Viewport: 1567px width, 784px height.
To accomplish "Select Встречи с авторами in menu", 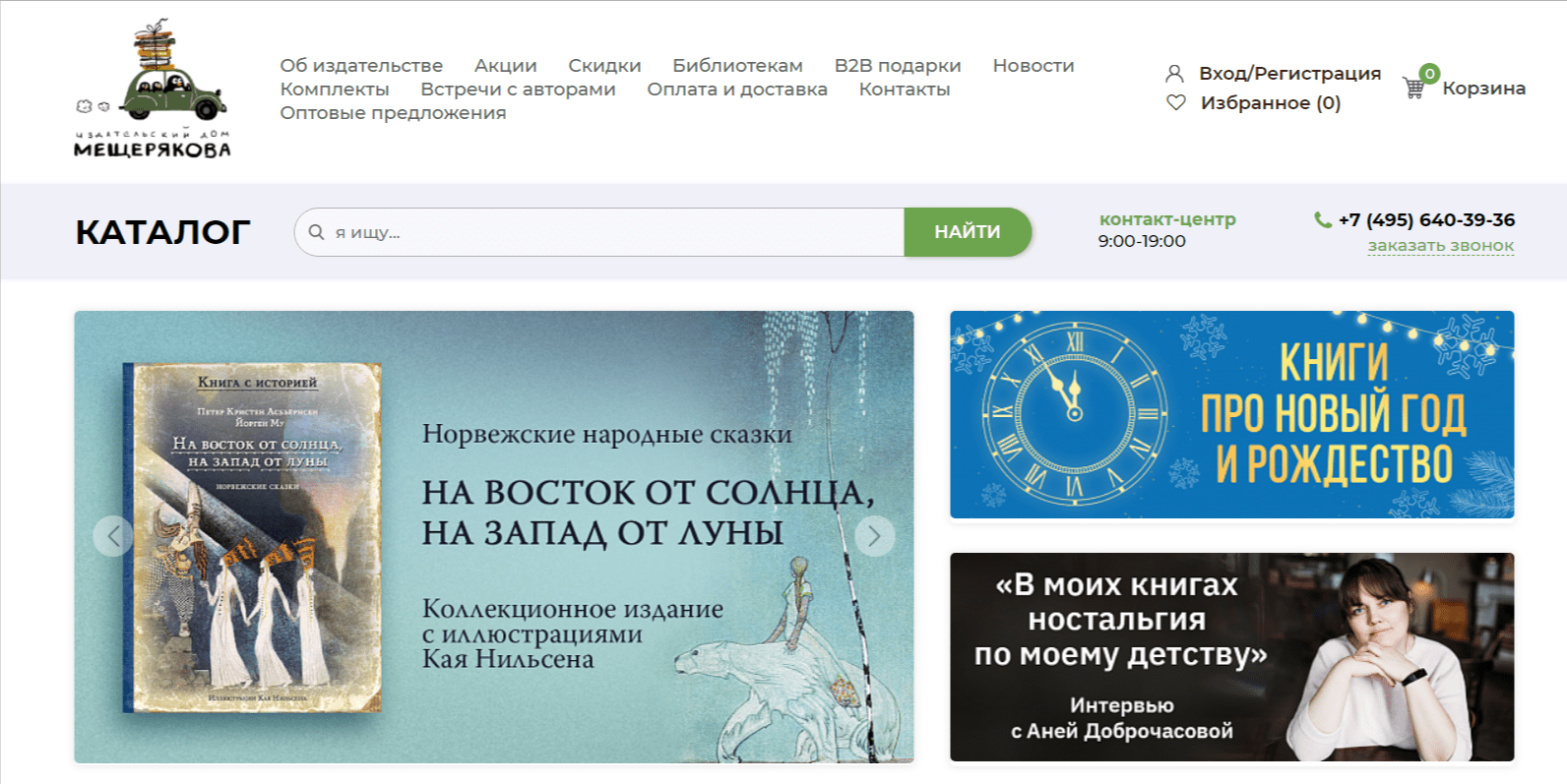I will (x=518, y=90).
